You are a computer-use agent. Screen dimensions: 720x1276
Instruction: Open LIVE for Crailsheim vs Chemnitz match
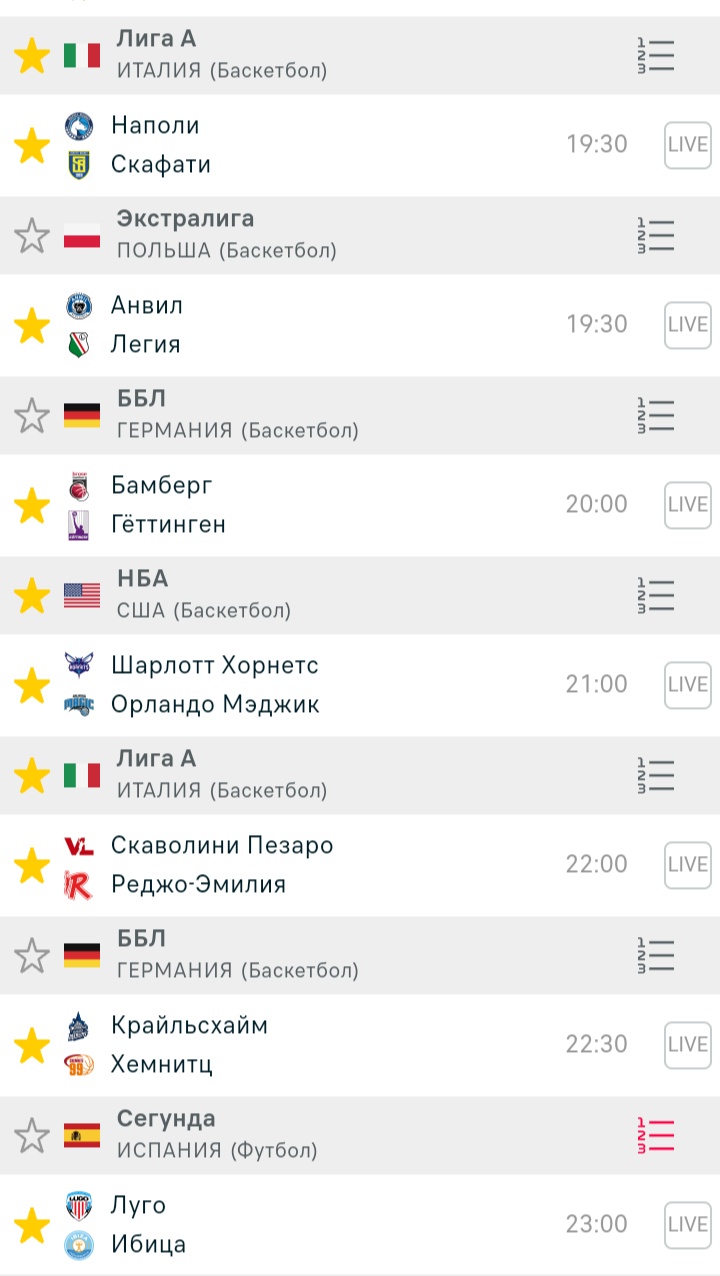click(687, 1044)
